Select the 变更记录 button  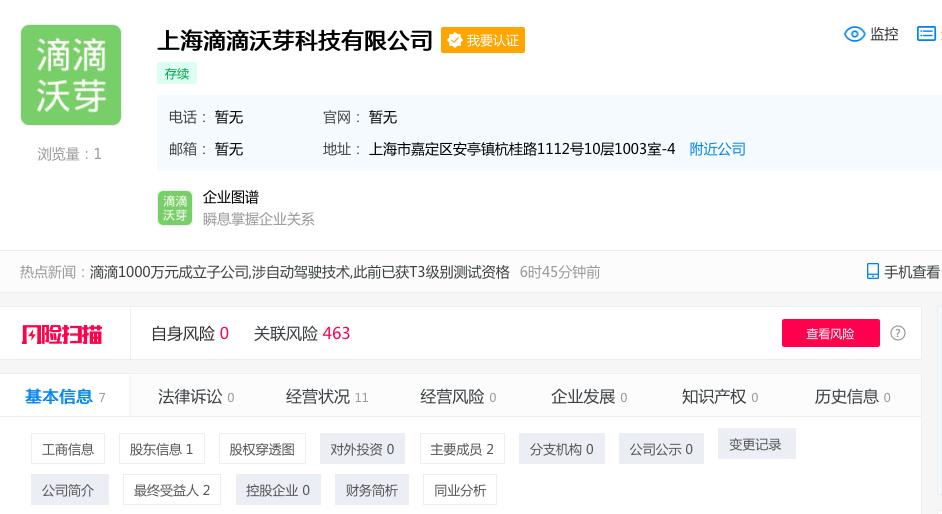point(756,444)
